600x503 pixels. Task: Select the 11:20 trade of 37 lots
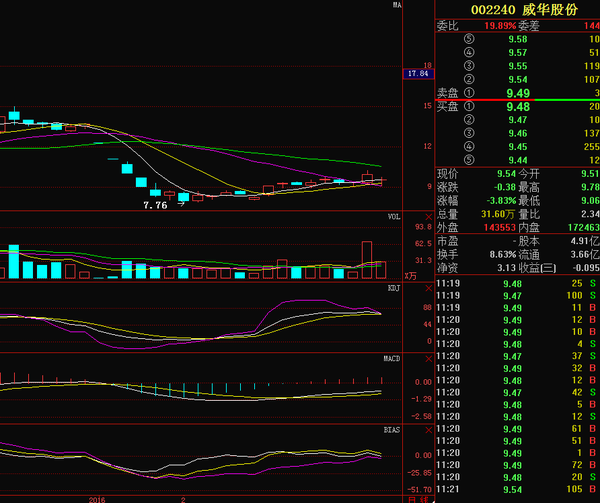[x=516, y=356]
